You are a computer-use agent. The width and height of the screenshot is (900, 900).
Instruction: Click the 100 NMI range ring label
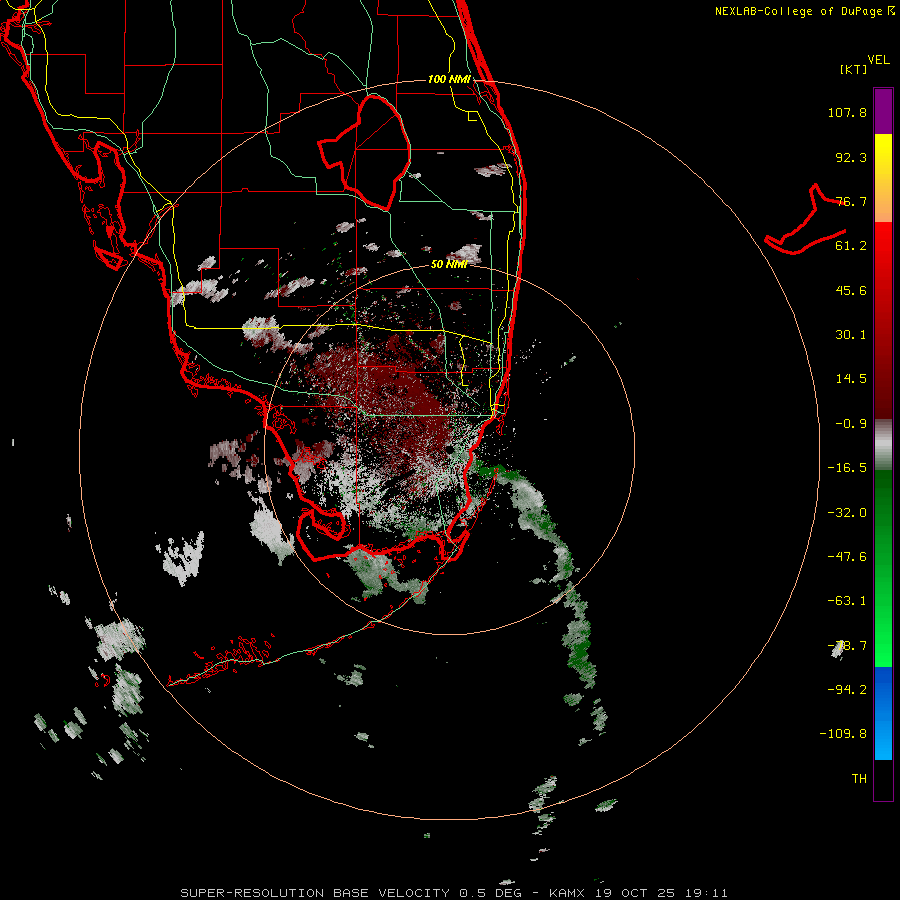[449, 79]
